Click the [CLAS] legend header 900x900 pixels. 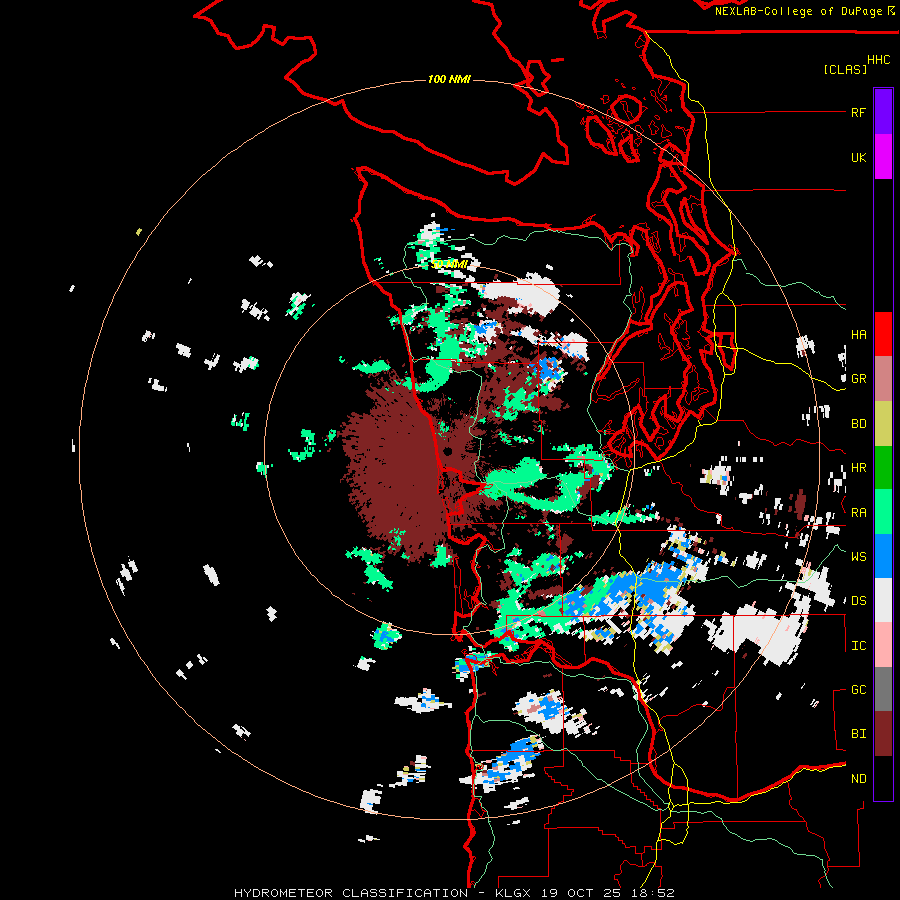point(845,69)
